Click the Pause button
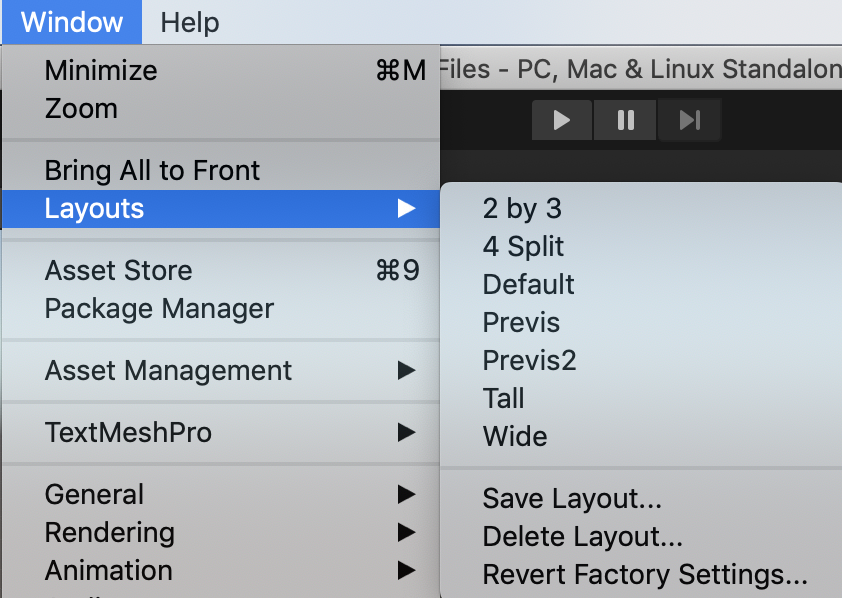This screenshot has height=598, width=842. pyautogui.click(x=626, y=121)
